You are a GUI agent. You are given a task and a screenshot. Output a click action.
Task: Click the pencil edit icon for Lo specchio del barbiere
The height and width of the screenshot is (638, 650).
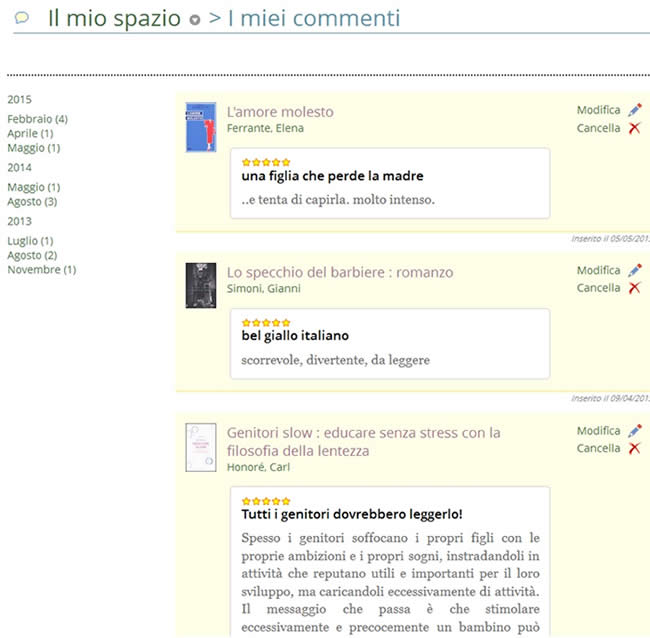(634, 270)
